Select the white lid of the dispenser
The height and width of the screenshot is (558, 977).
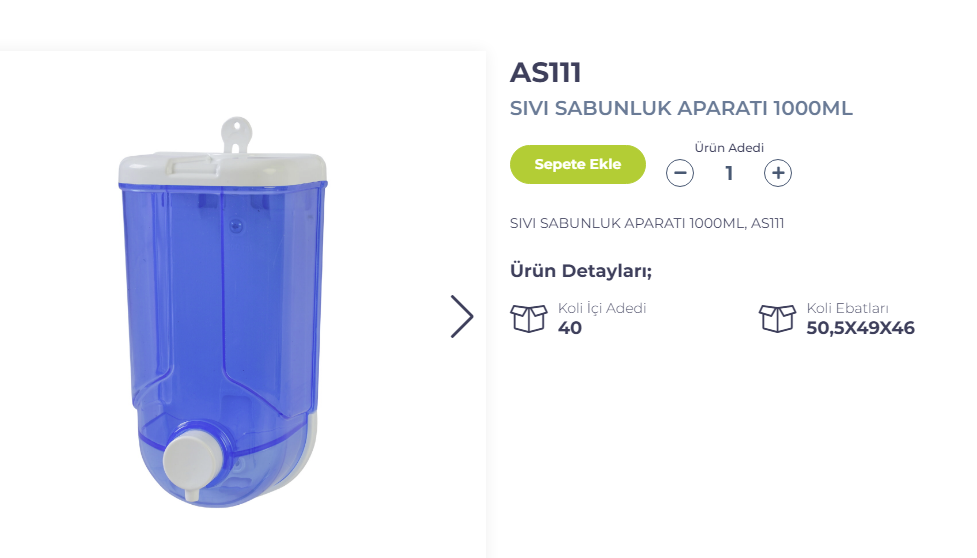pos(222,168)
